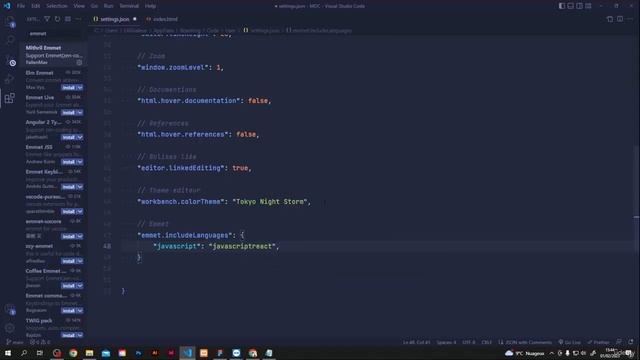Open the File menu
Viewport: 640px width, 360px height.
coord(21,6)
